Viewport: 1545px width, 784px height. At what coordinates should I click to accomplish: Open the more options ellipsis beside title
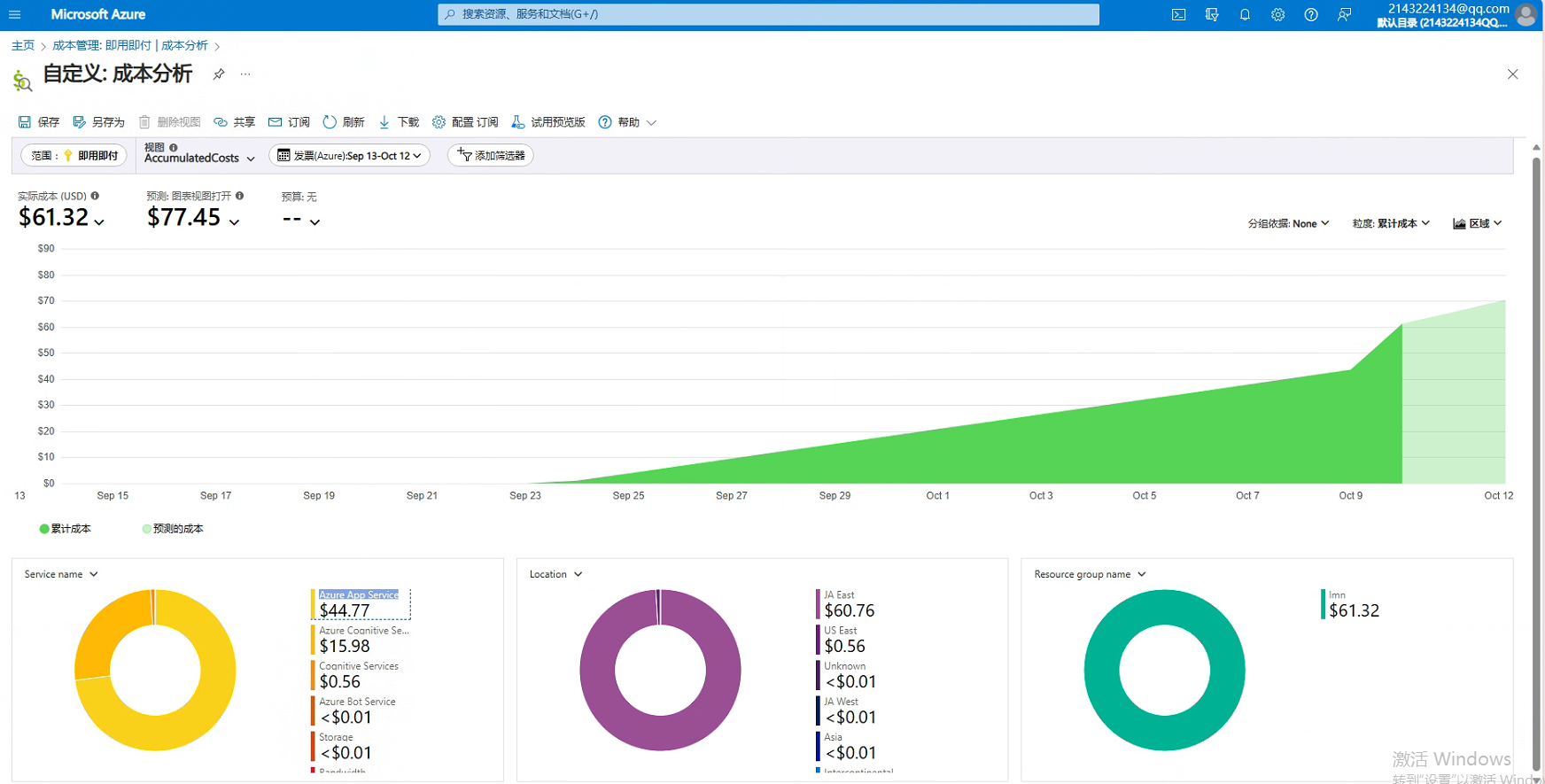point(245,74)
